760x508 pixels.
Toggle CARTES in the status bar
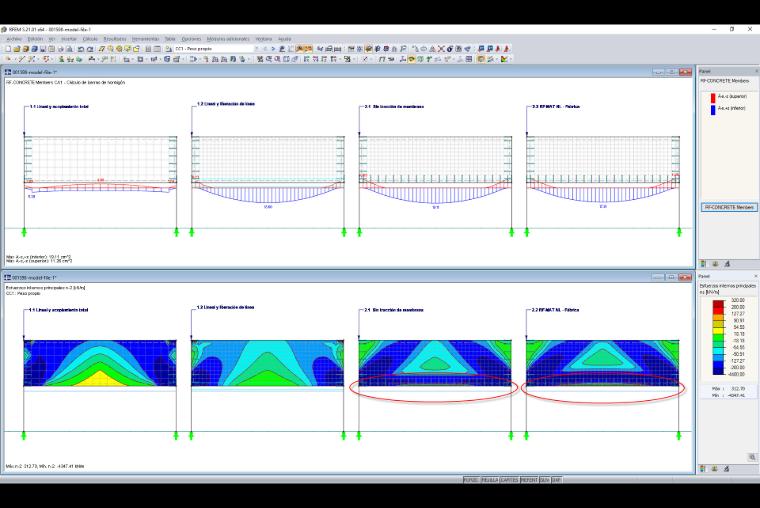tap(509, 479)
